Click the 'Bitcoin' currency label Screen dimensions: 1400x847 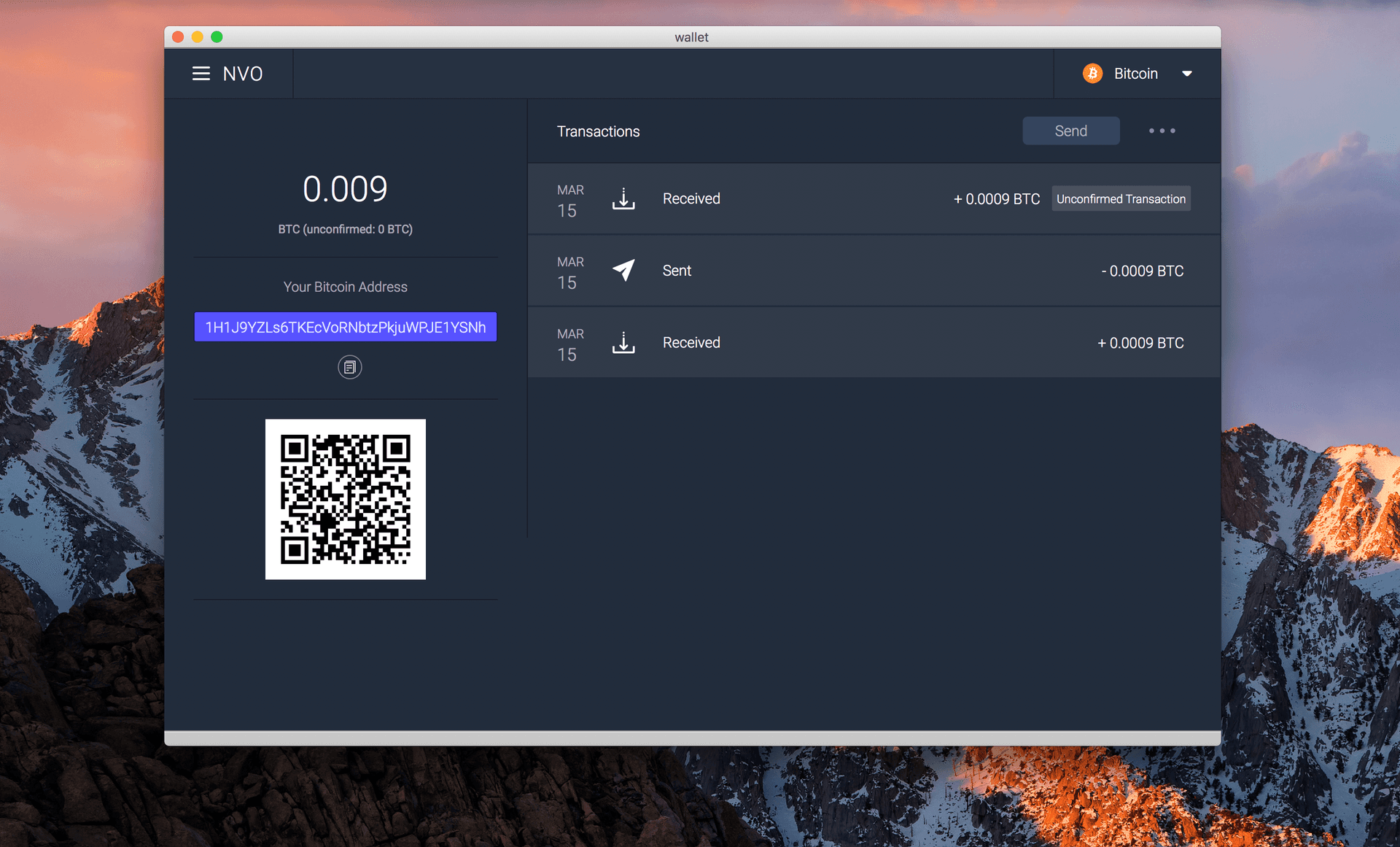1135,74
